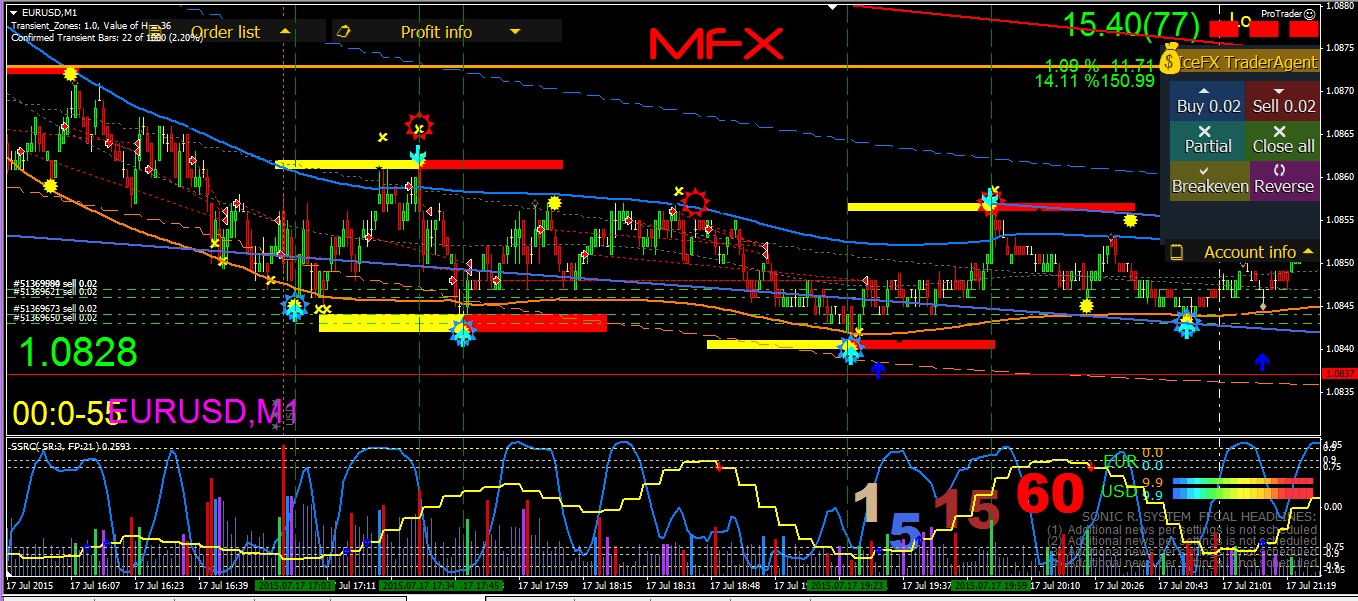
Task: Click the large 60 timeframe label
Action: [x=1051, y=494]
